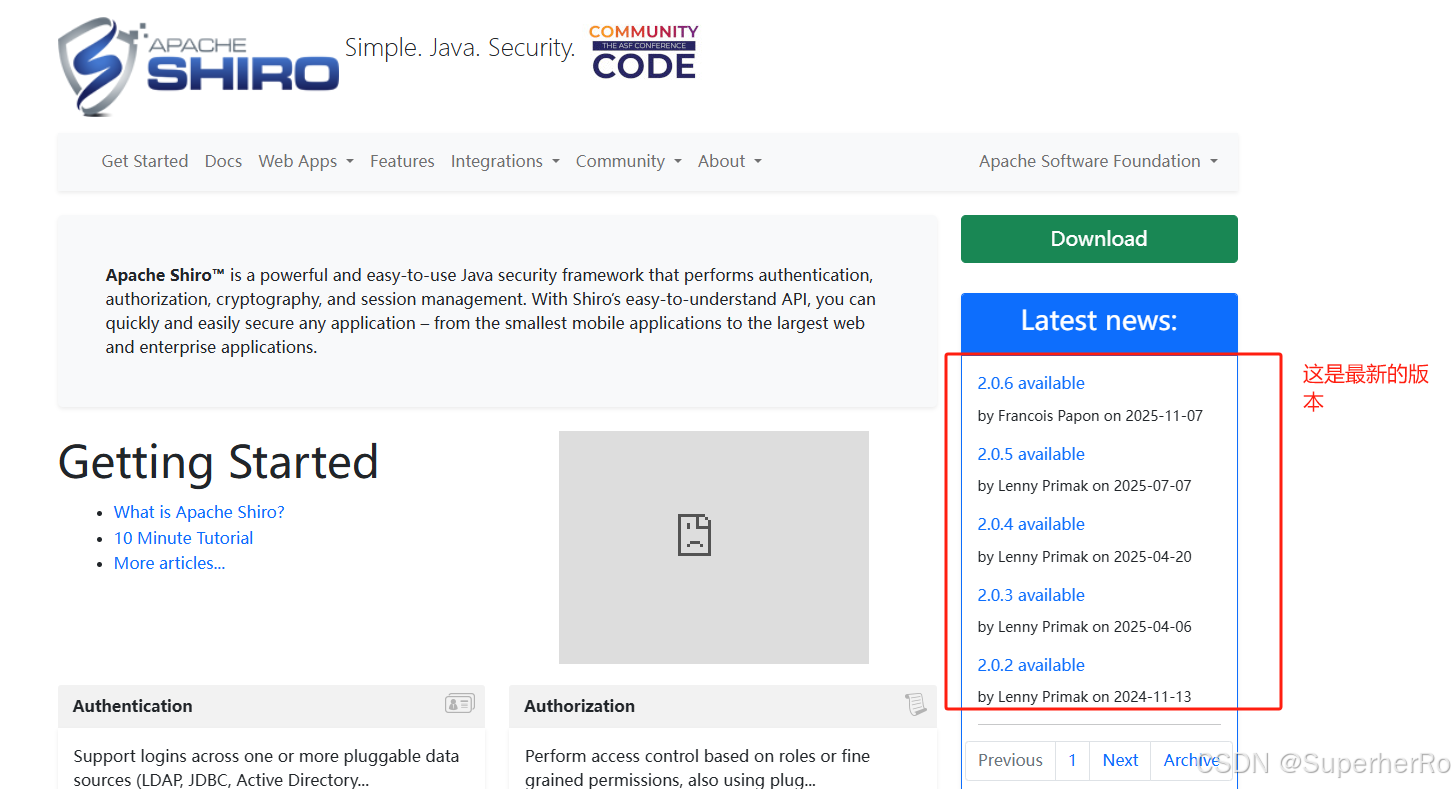
Task: Open the 10 Minute Tutorial link
Action: coord(184,538)
